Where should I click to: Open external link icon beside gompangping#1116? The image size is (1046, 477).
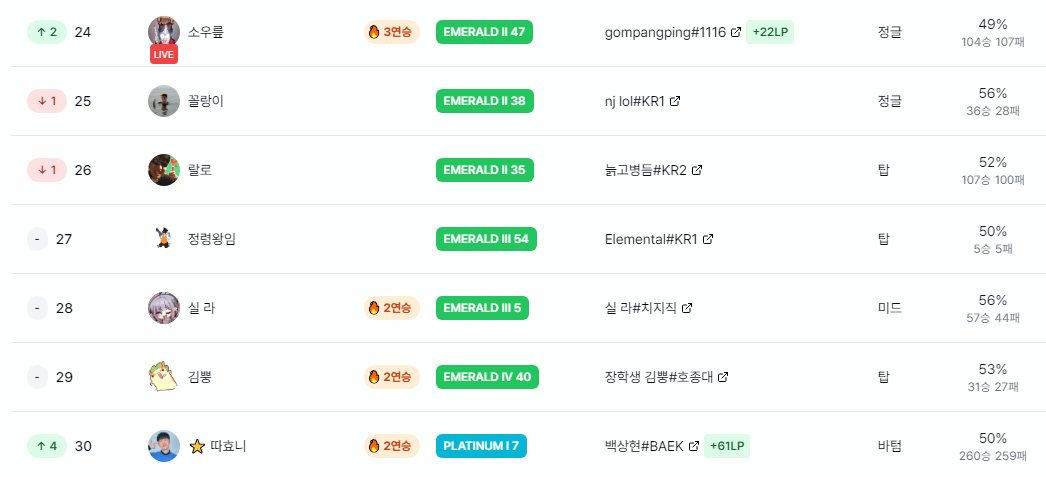(x=736, y=32)
